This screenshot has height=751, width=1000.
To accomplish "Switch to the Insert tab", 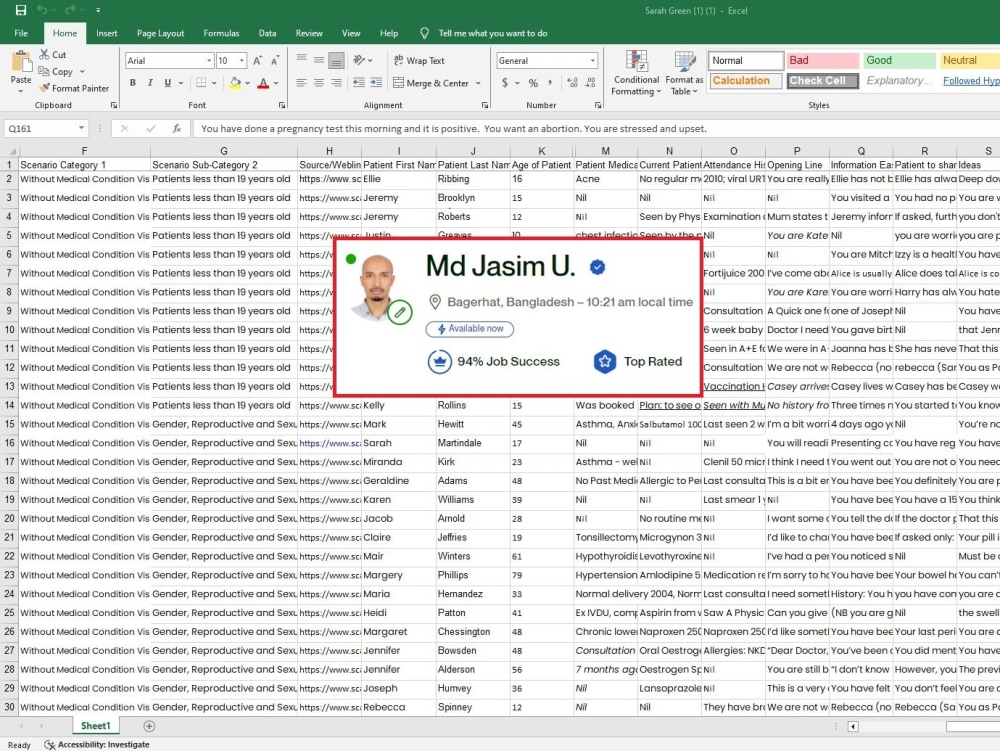I will (x=107, y=33).
